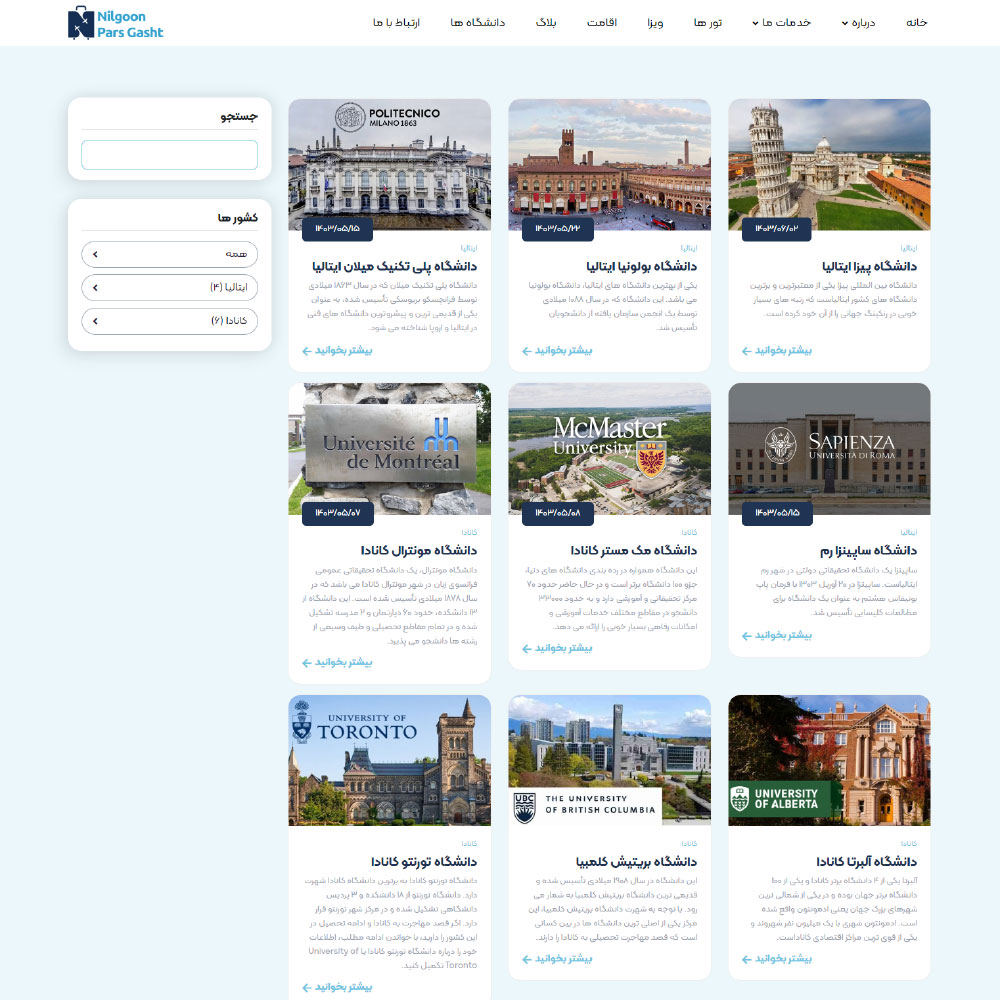Open the Université de Montréal thumbnail
The image size is (1000, 1000).
pos(390,449)
